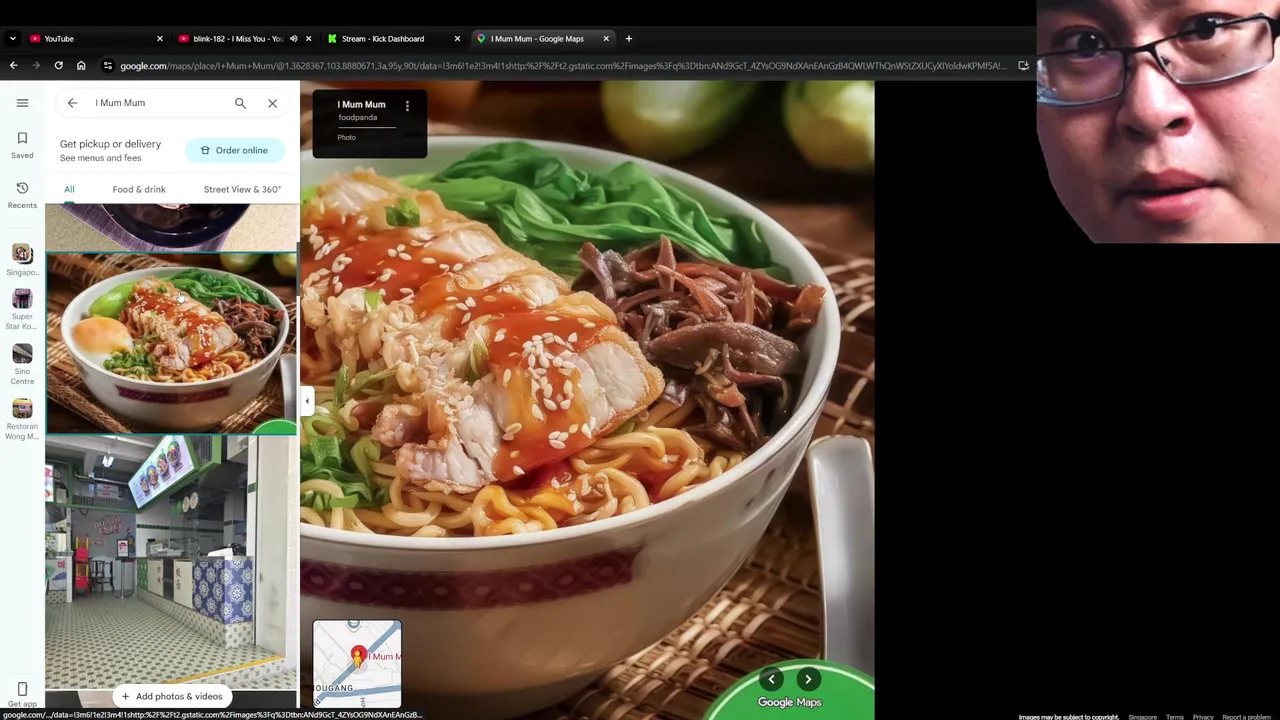The width and height of the screenshot is (1280, 720).
Task: Click the browser home button
Action: [81, 66]
